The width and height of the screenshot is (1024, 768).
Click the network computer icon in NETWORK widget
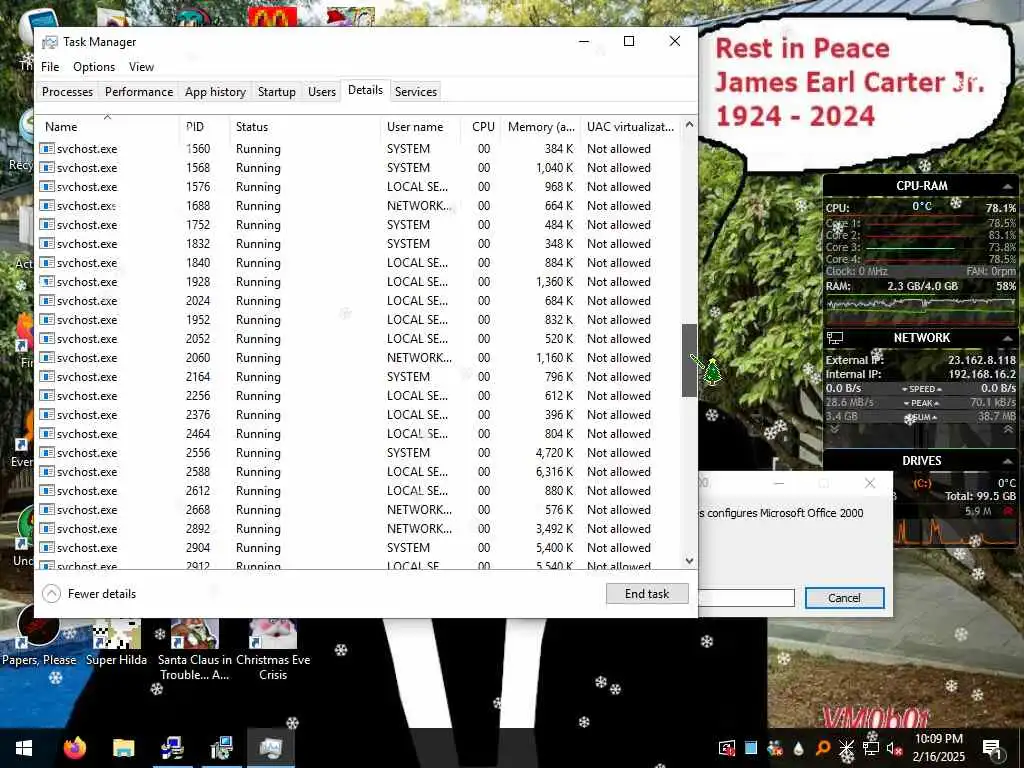coord(835,338)
